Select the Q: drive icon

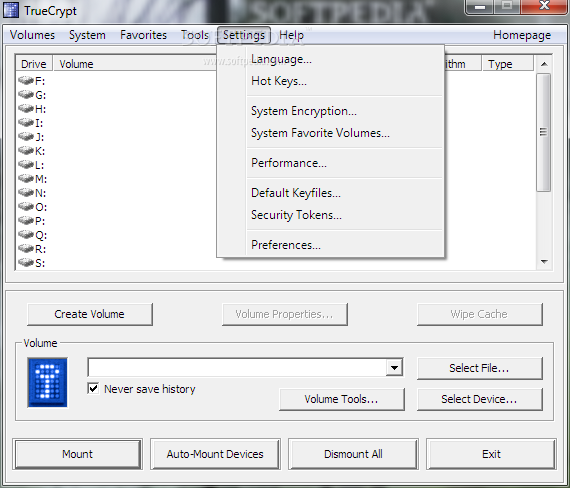(x=26, y=235)
